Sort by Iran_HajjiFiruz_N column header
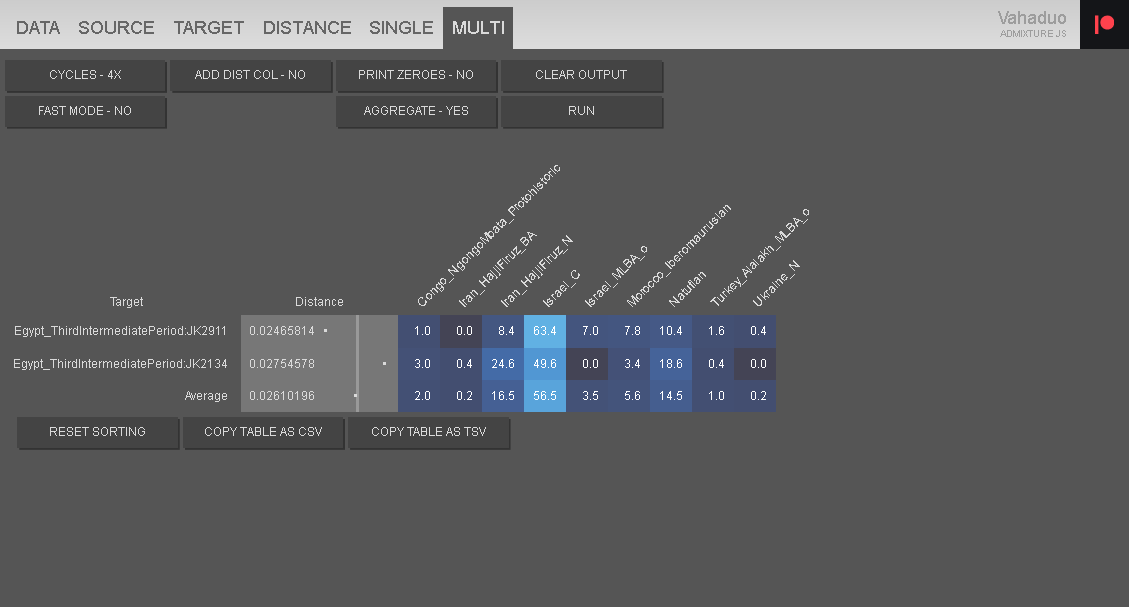Viewport: 1129px width, 607px height. (536, 271)
